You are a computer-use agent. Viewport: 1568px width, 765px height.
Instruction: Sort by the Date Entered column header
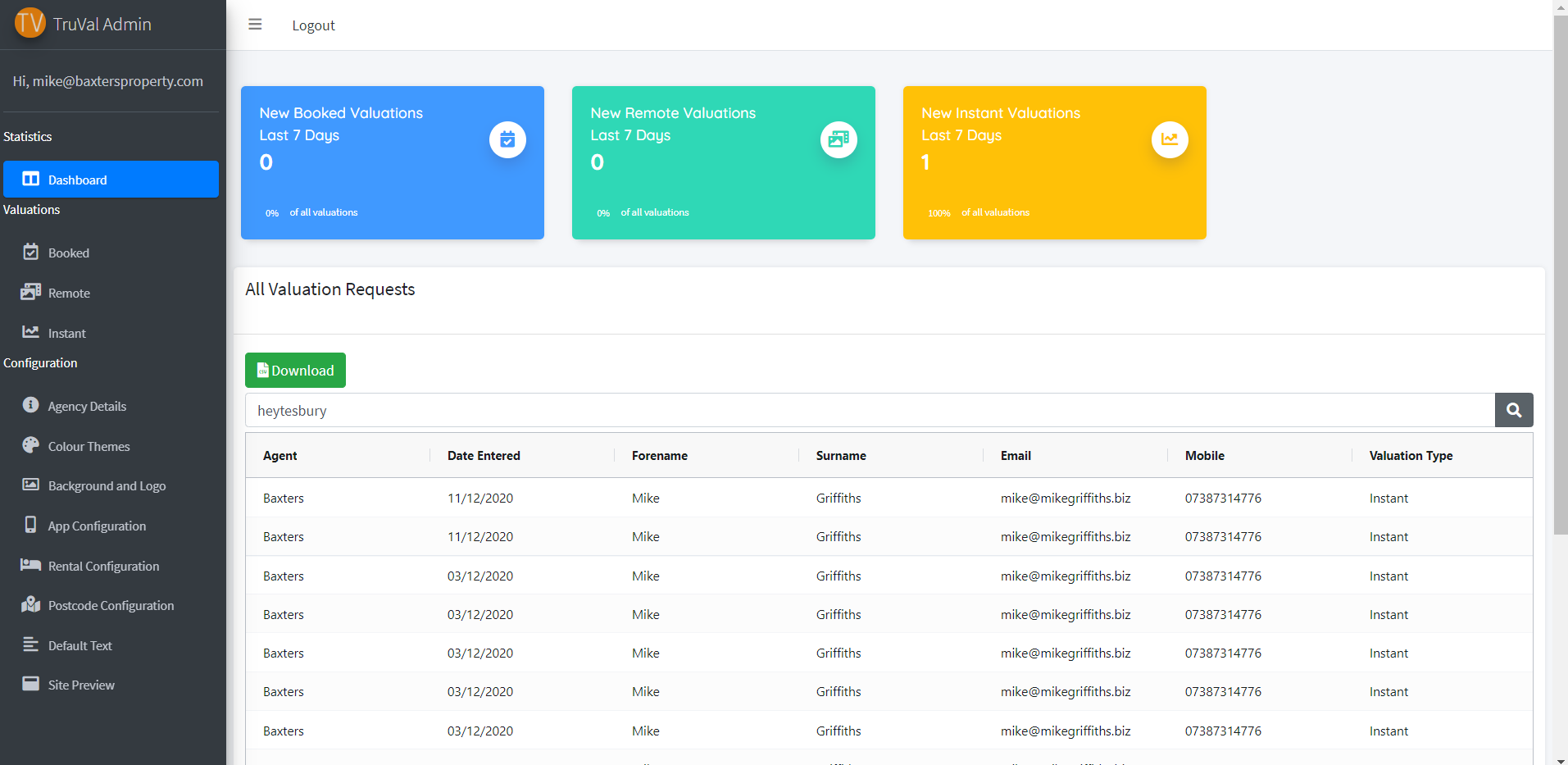pyautogui.click(x=484, y=456)
